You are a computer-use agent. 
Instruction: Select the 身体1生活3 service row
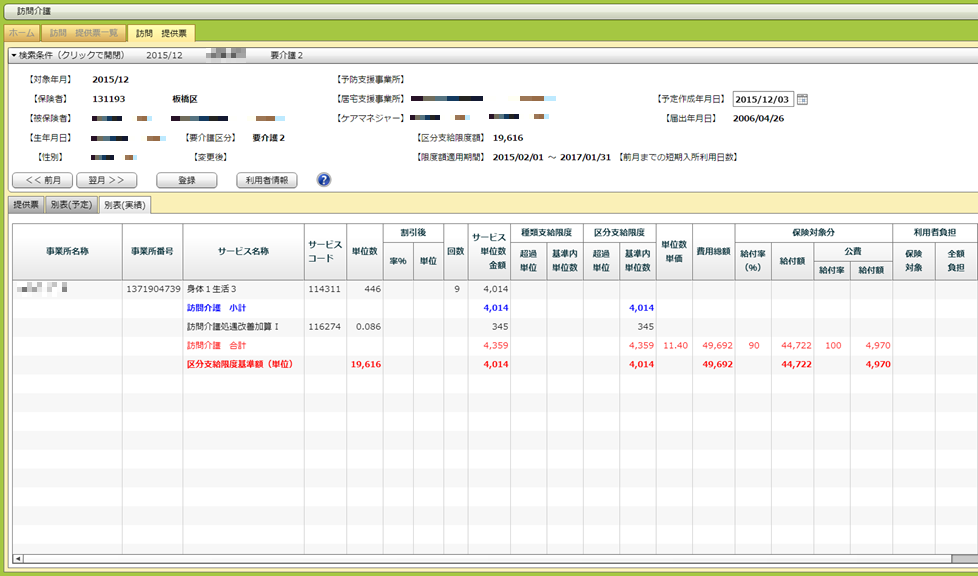click(x=212, y=288)
